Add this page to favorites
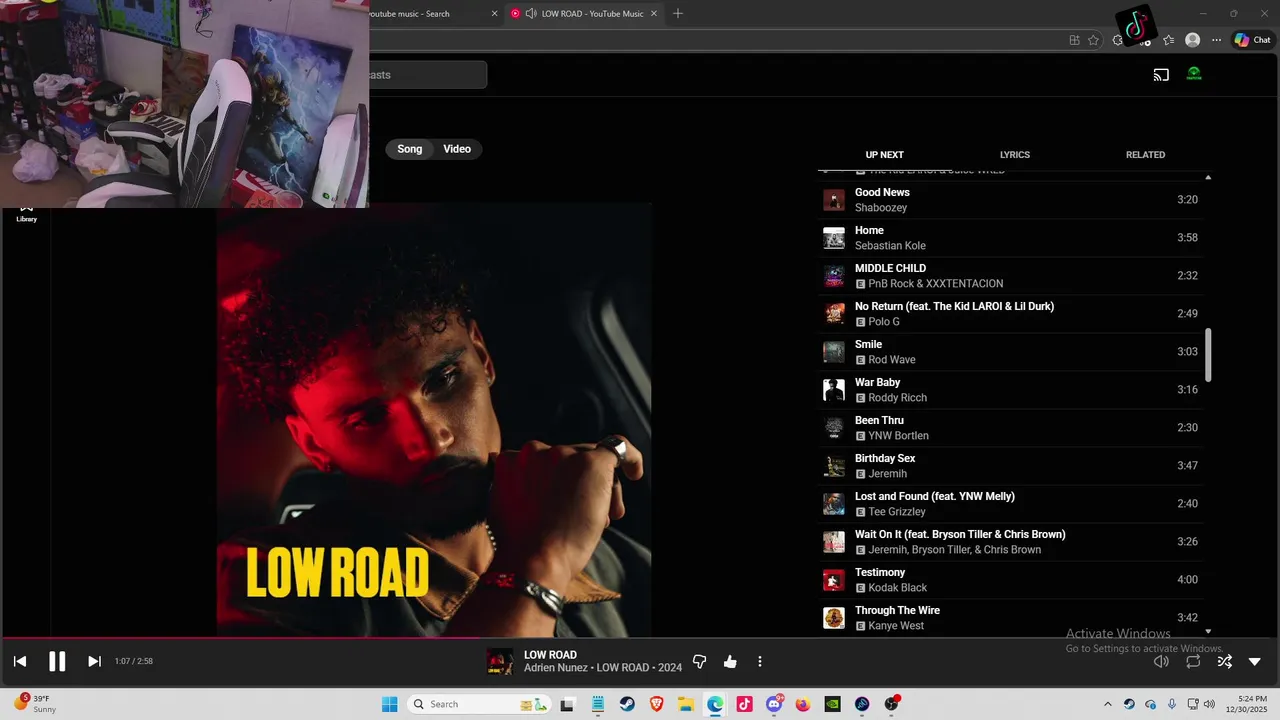Image resolution: width=1280 pixels, height=720 pixels. pos(1093,40)
